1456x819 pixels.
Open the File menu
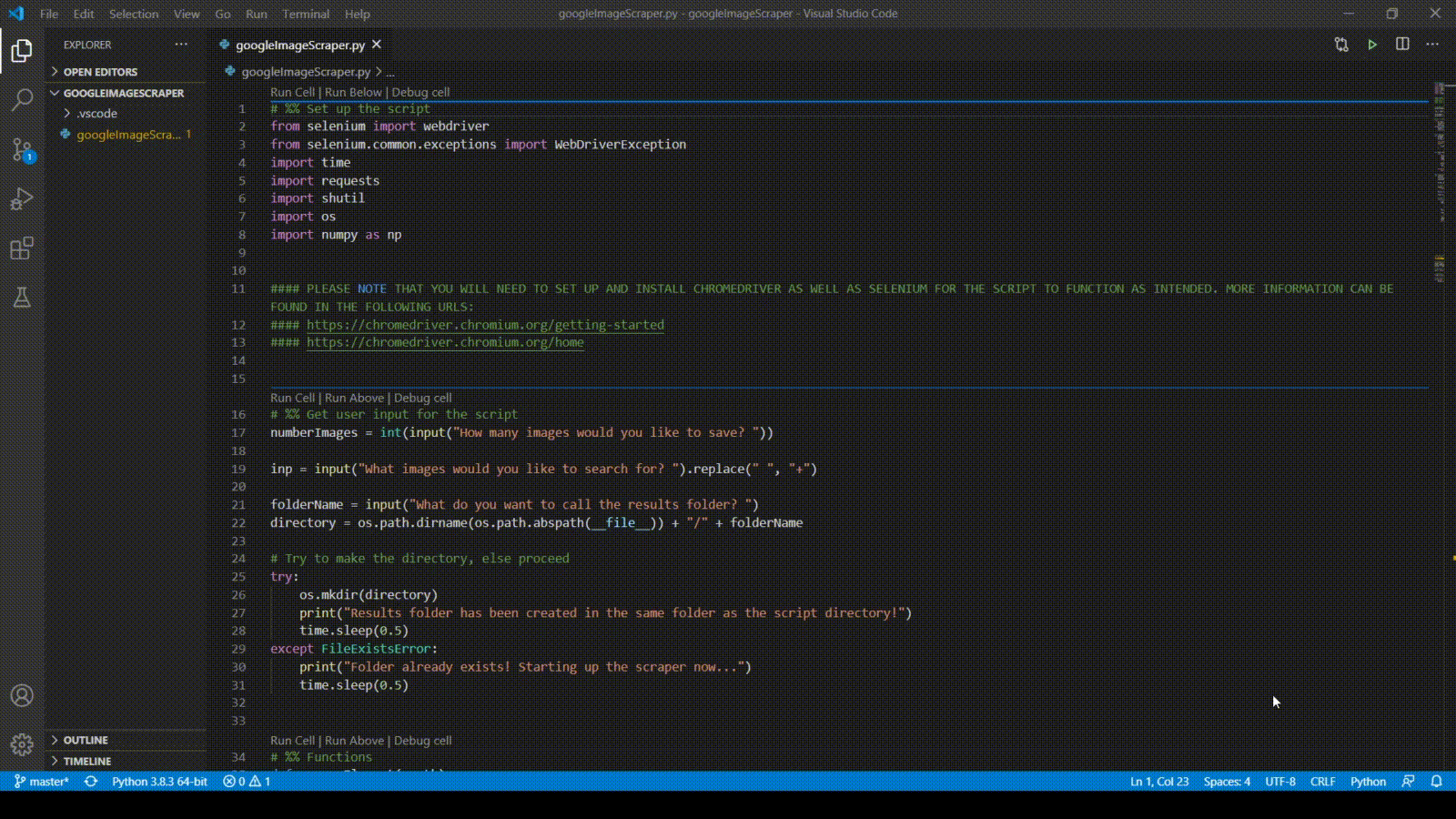(x=49, y=14)
